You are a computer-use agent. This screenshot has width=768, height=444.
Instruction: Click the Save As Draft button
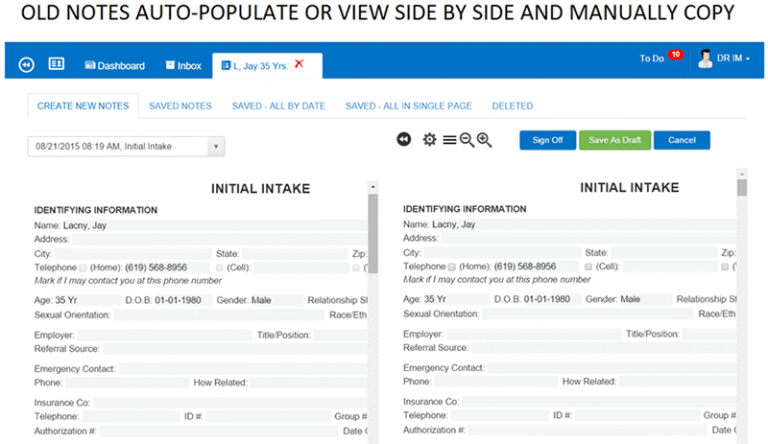point(615,140)
